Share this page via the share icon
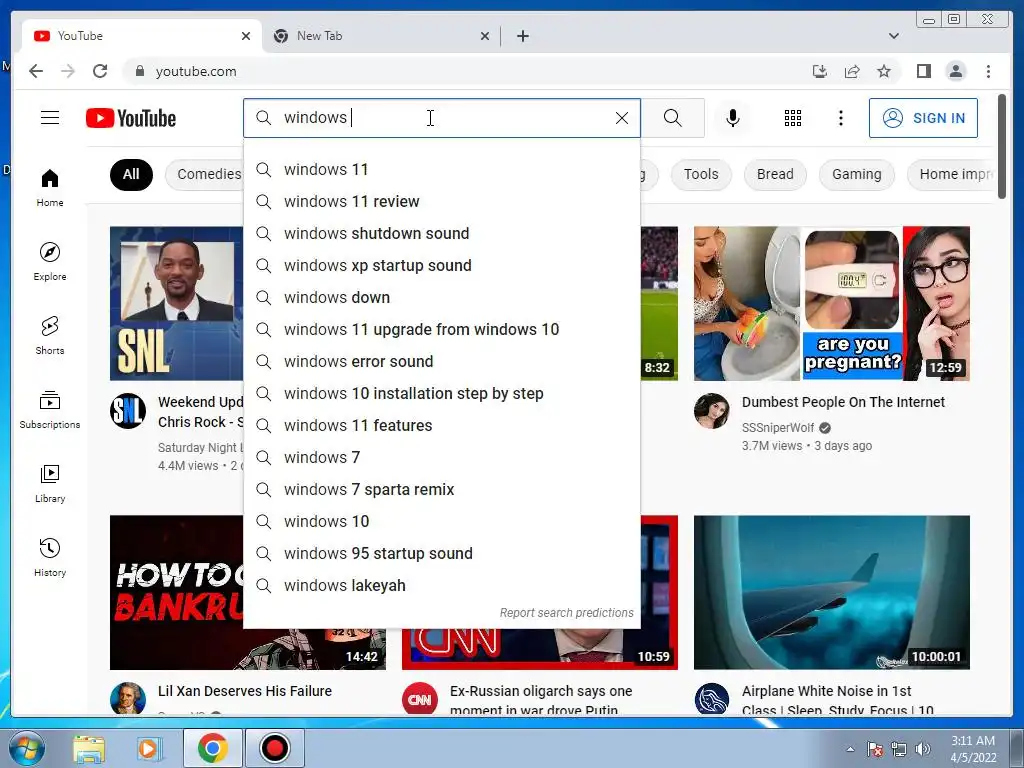The width and height of the screenshot is (1024, 768). click(x=852, y=71)
